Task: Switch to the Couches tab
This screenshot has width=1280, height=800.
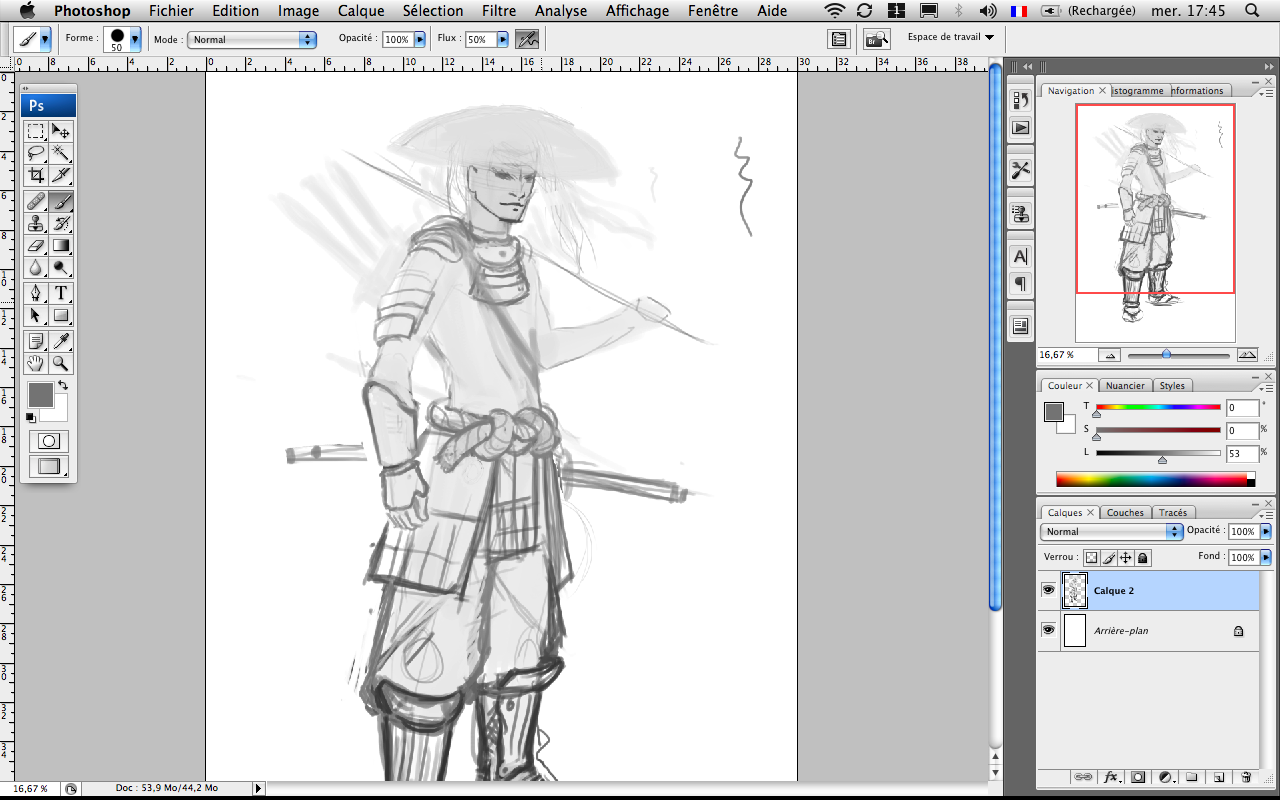Action: [1125, 513]
